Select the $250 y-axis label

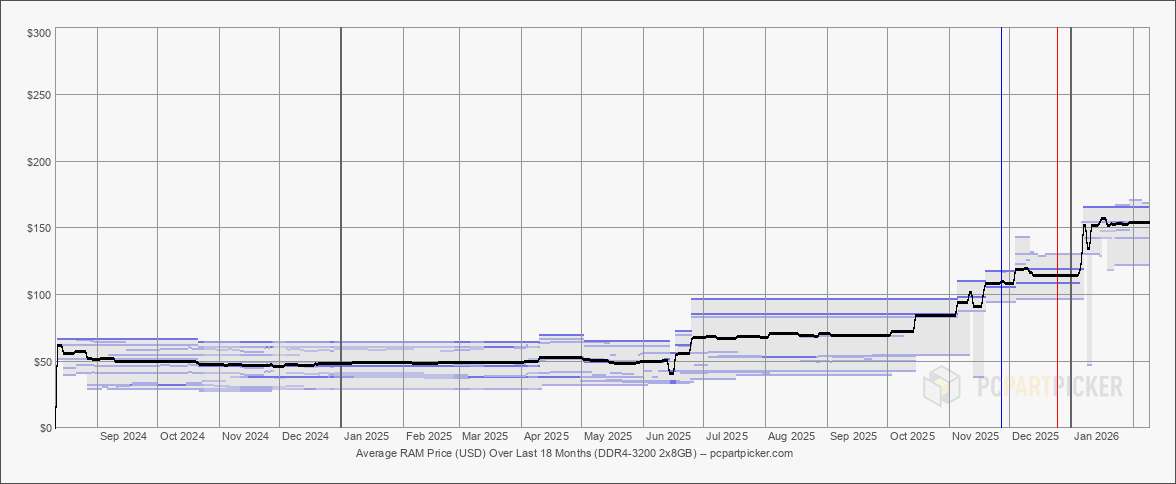[x=40, y=95]
